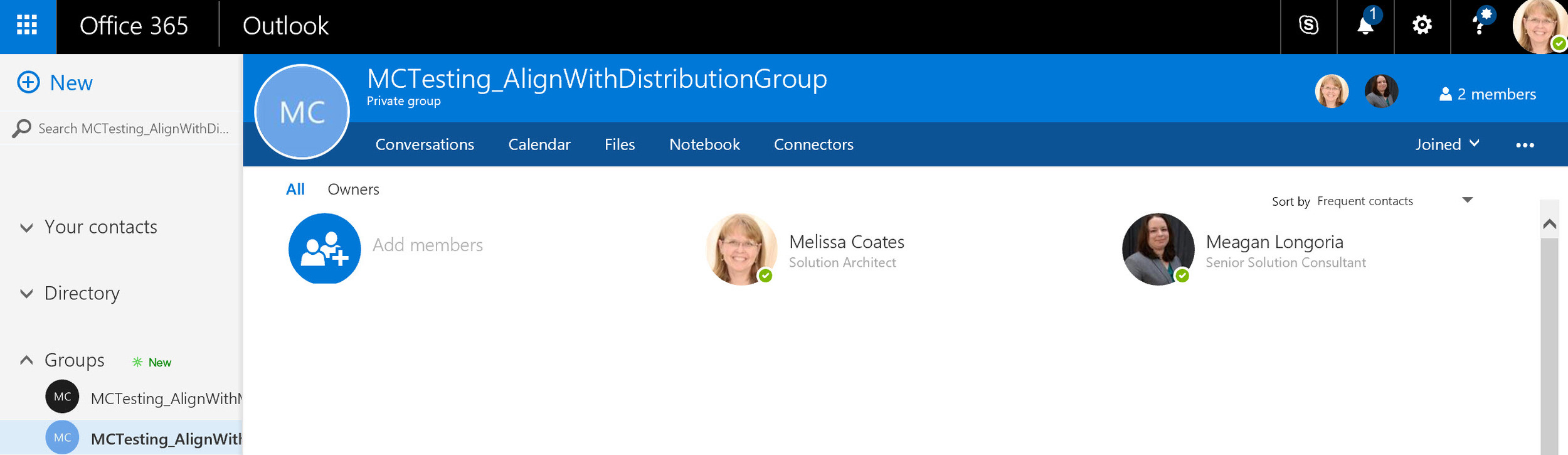Click the MCTesting_AlignWithDistributionGroup heading
The image size is (1568, 455).
click(596, 79)
